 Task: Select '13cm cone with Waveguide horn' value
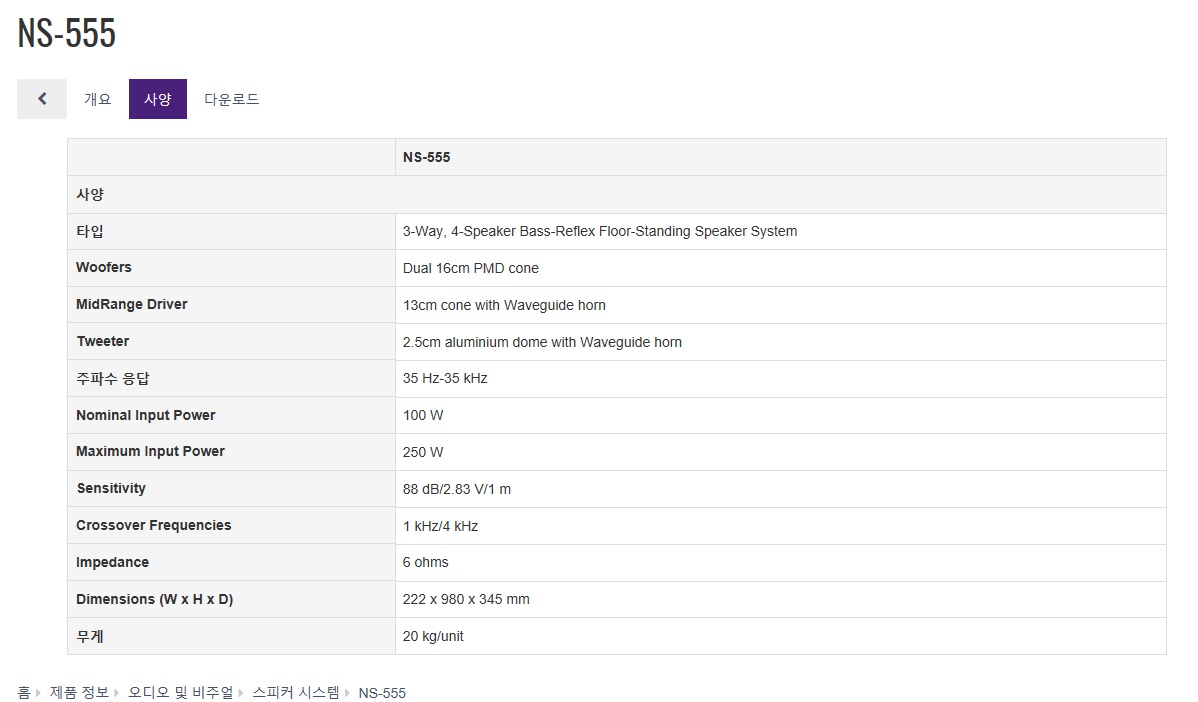tap(504, 306)
